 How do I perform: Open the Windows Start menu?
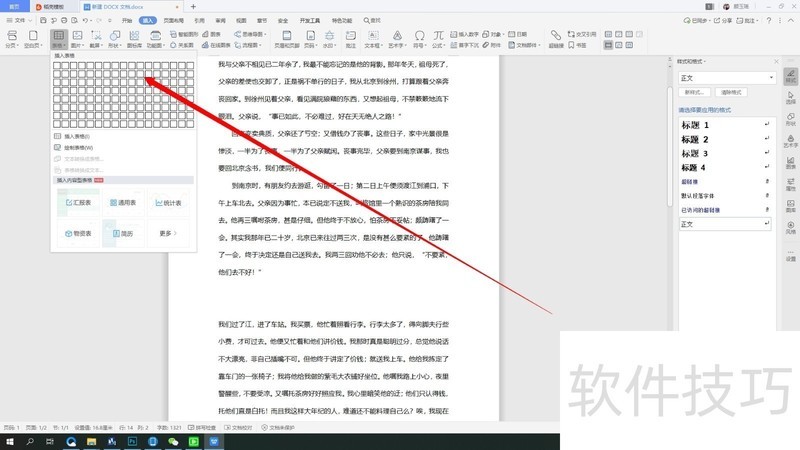[x=10, y=442]
